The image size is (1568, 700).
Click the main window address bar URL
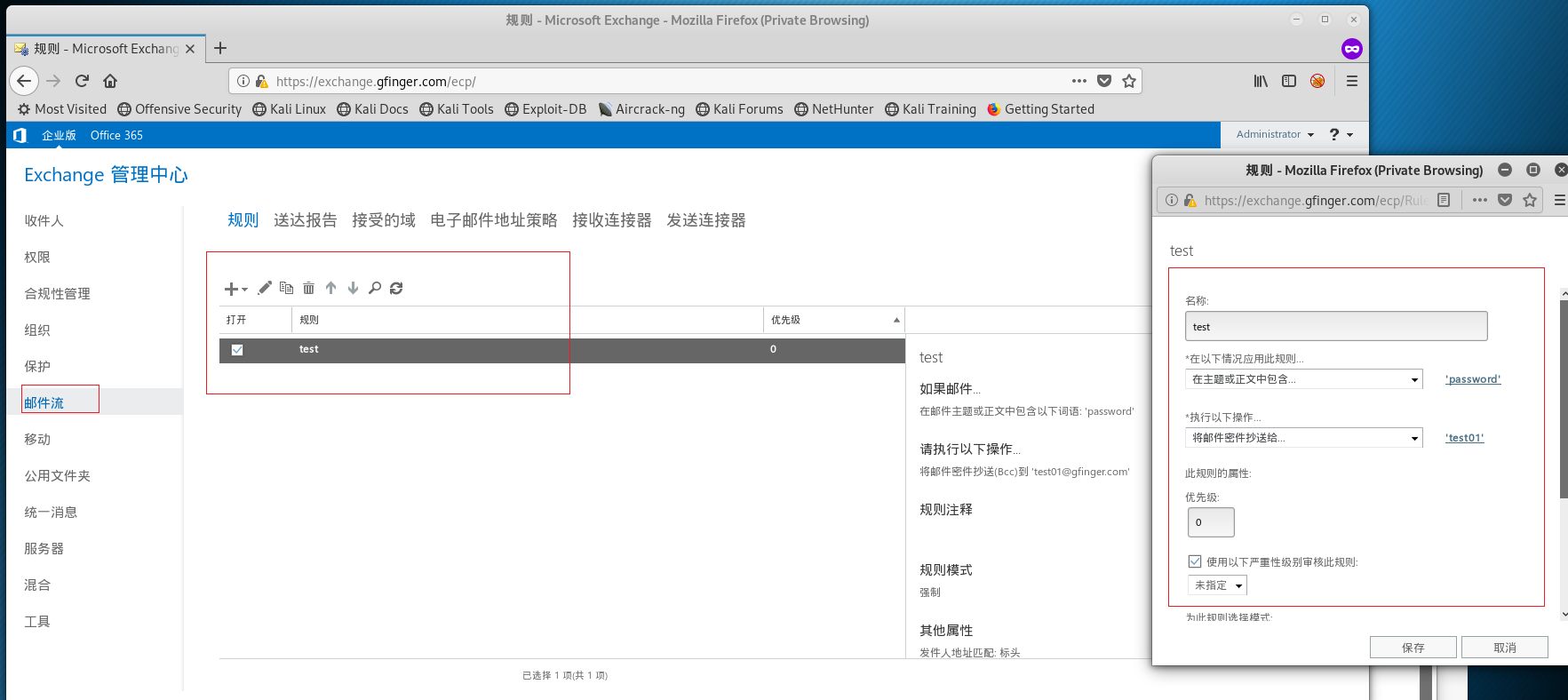(x=376, y=82)
